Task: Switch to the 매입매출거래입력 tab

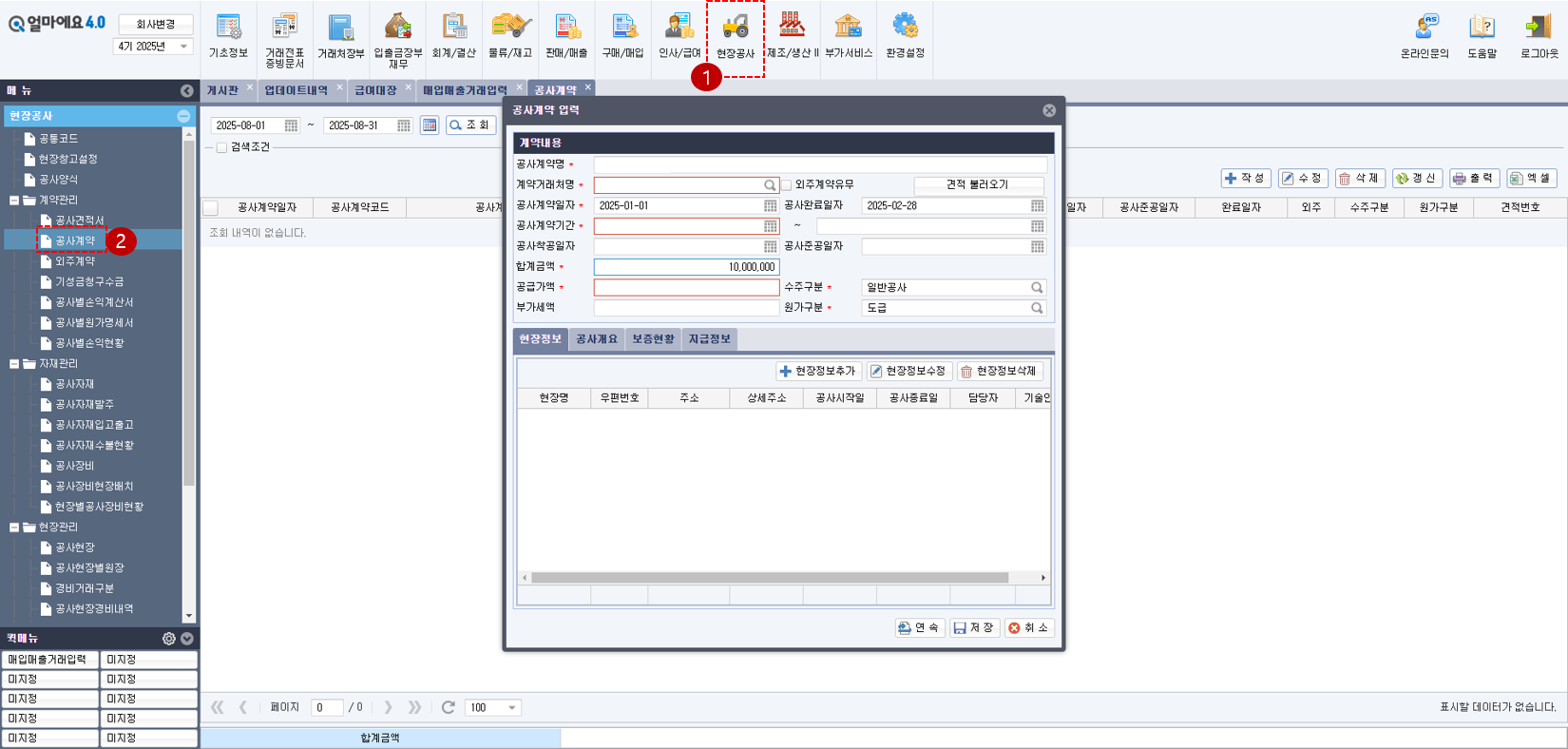Action: [465, 90]
